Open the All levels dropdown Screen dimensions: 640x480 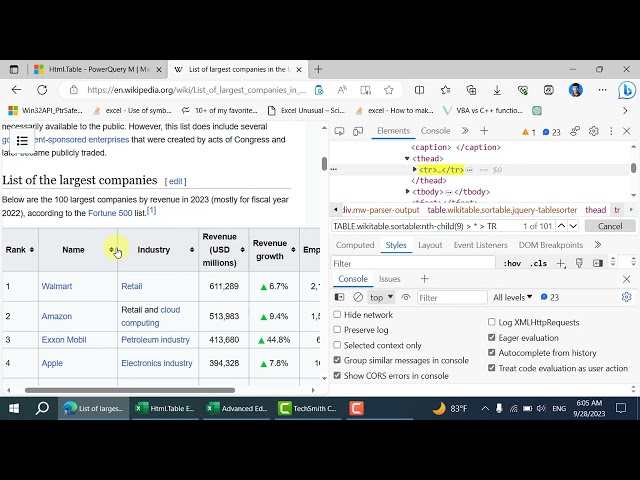(512, 297)
